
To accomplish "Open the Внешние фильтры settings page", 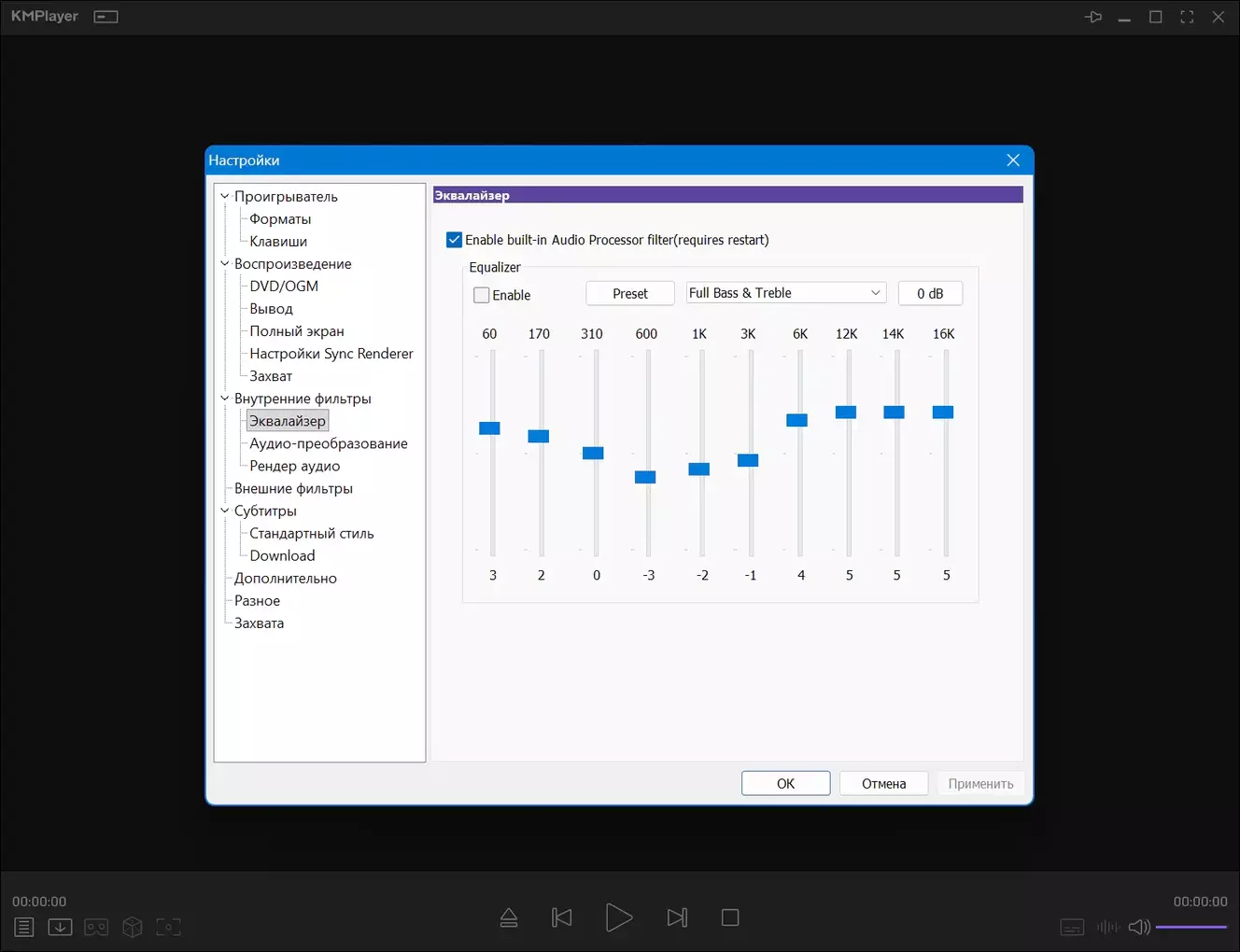I will click(293, 489).
